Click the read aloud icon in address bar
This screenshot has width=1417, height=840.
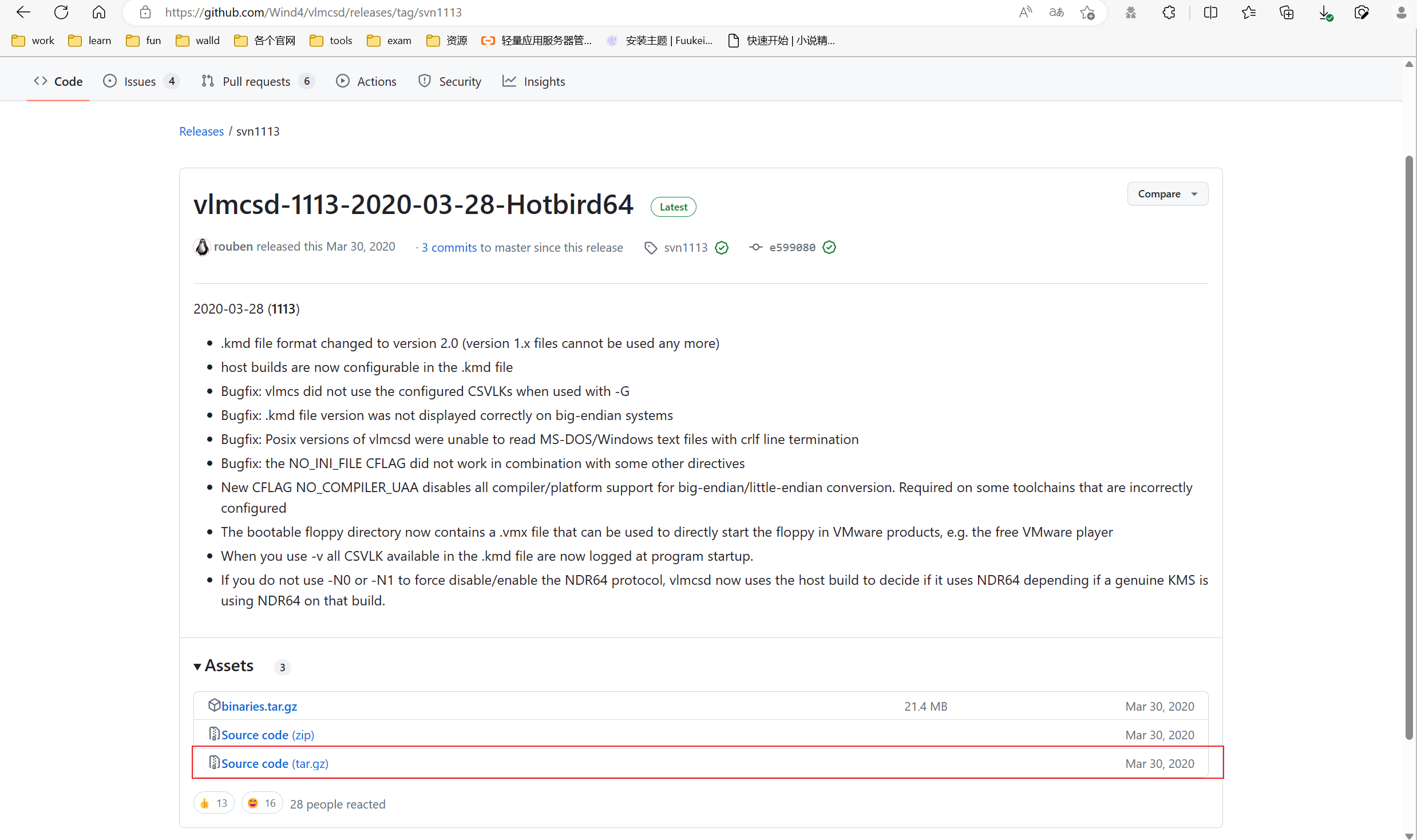(1025, 12)
